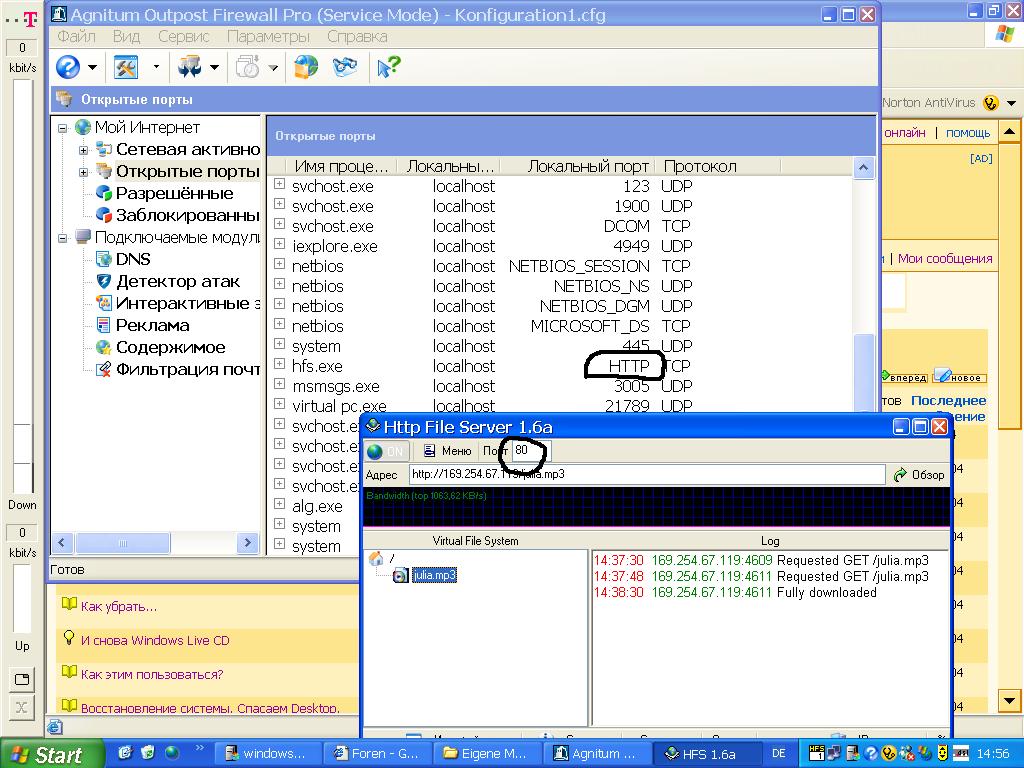1024x768 pixels.
Task: Open the Параметры menu
Action: click(x=268, y=37)
